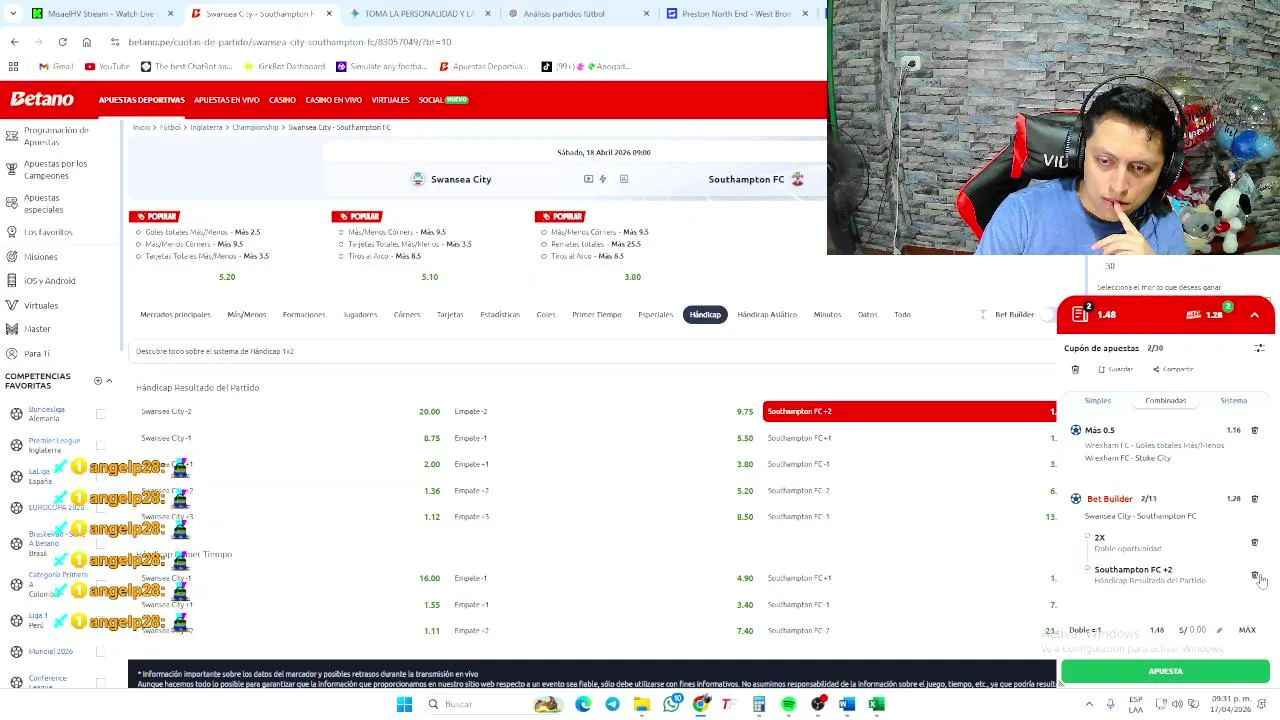The image size is (1280, 720).
Task: Follow Championship breadcrumb link
Action: pos(255,127)
